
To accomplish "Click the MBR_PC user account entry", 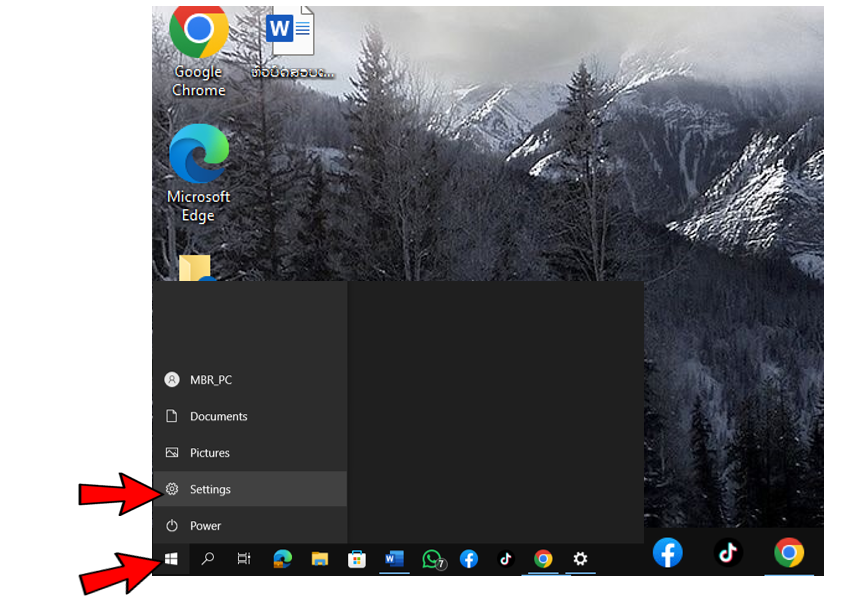I will click(210, 380).
